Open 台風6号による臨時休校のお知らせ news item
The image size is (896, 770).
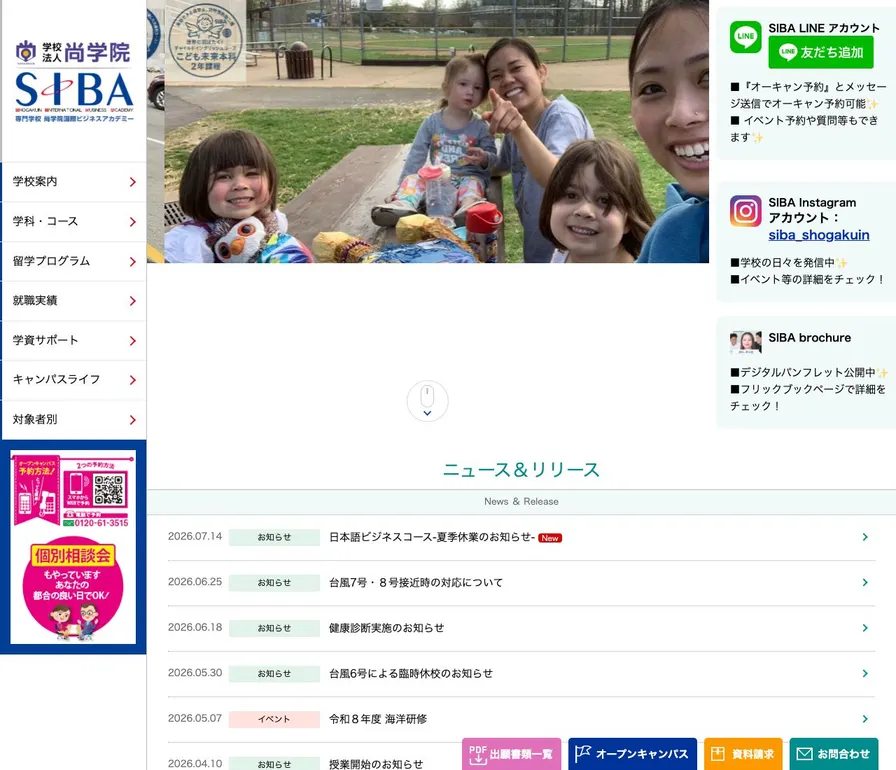coord(521,673)
